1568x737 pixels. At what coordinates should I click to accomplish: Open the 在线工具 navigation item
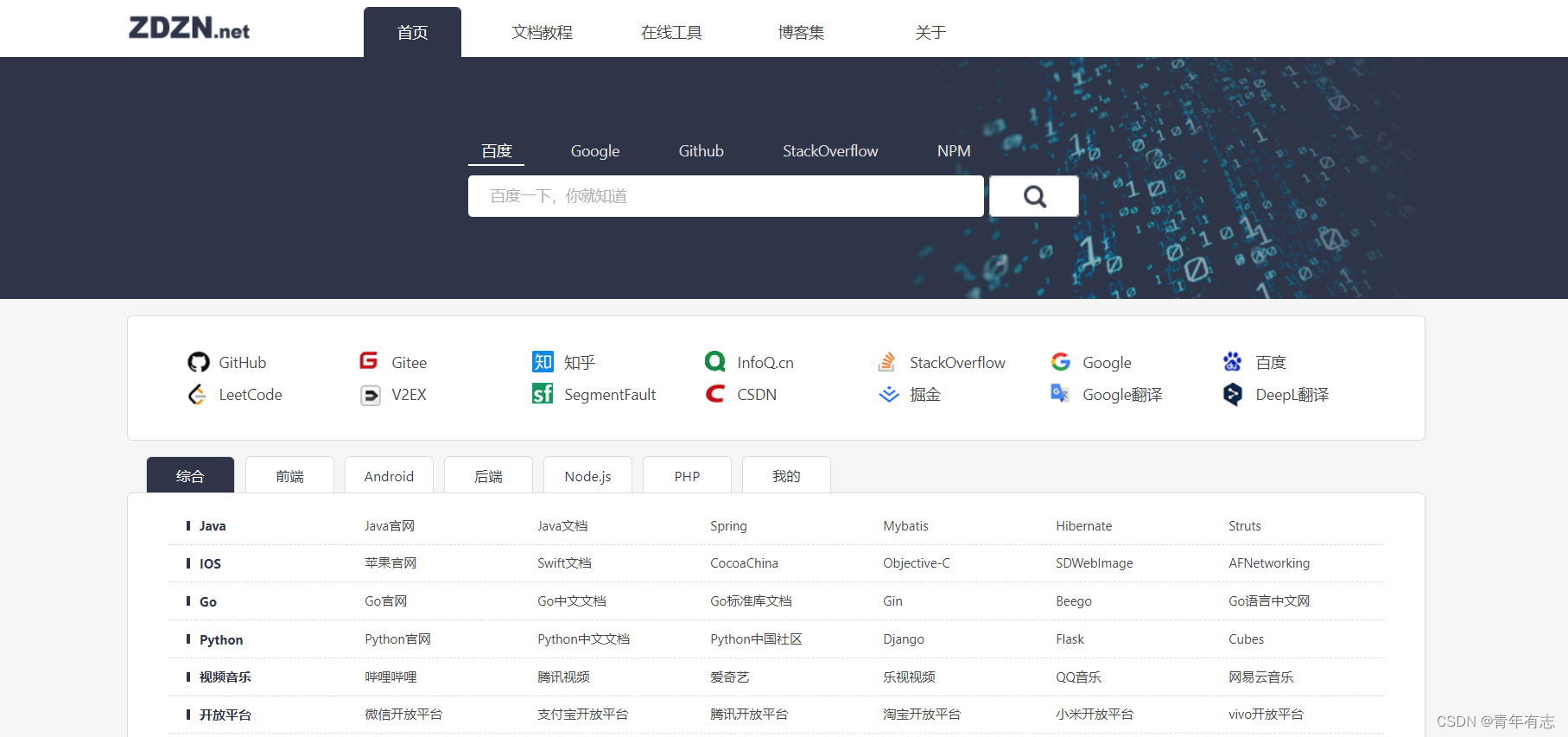[671, 32]
